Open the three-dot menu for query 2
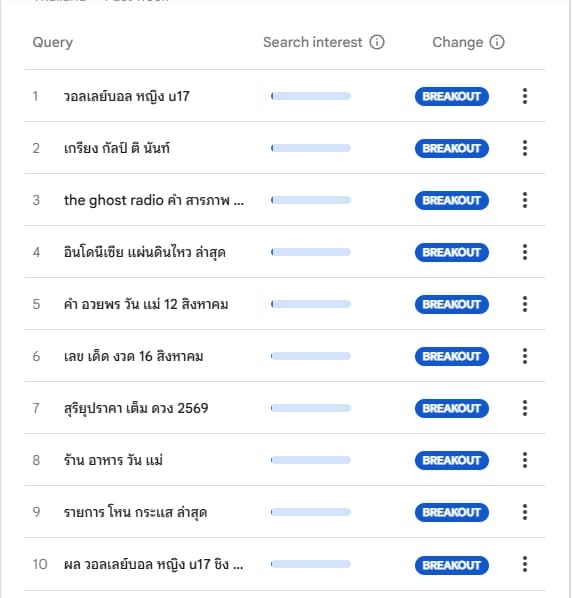This screenshot has width=572, height=598. click(525, 148)
